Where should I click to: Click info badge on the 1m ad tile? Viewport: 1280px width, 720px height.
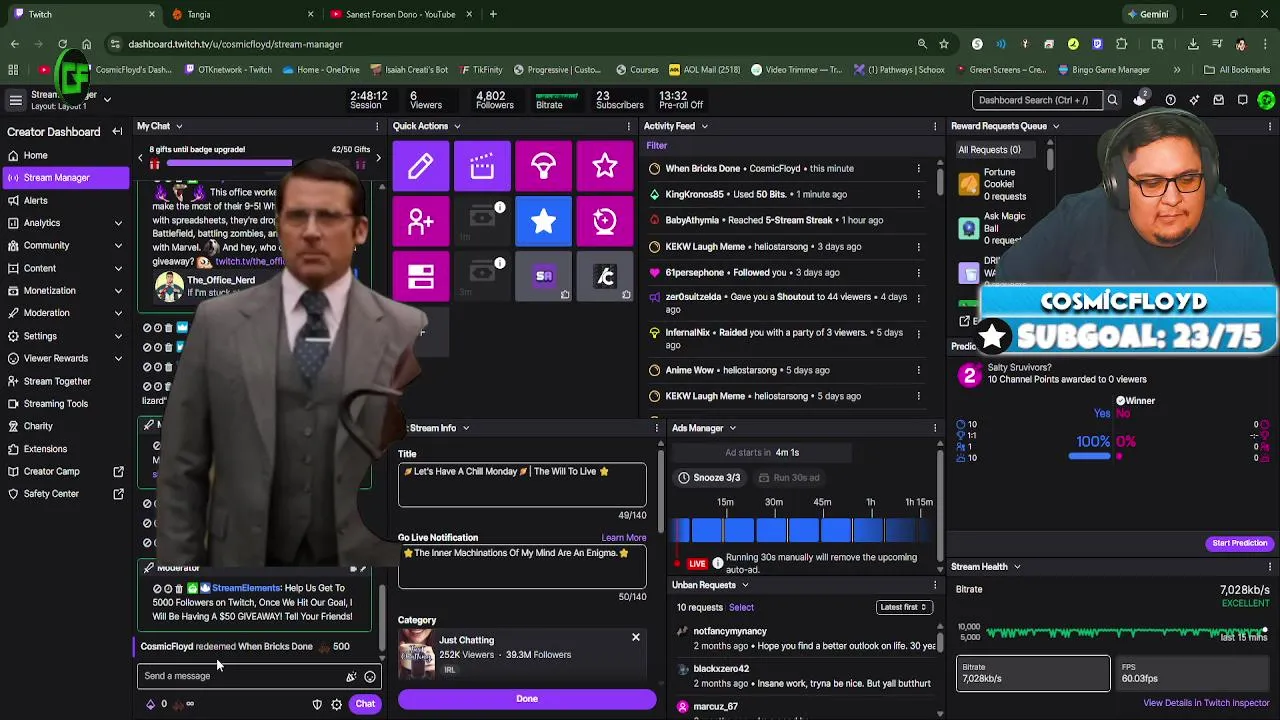click(x=500, y=208)
